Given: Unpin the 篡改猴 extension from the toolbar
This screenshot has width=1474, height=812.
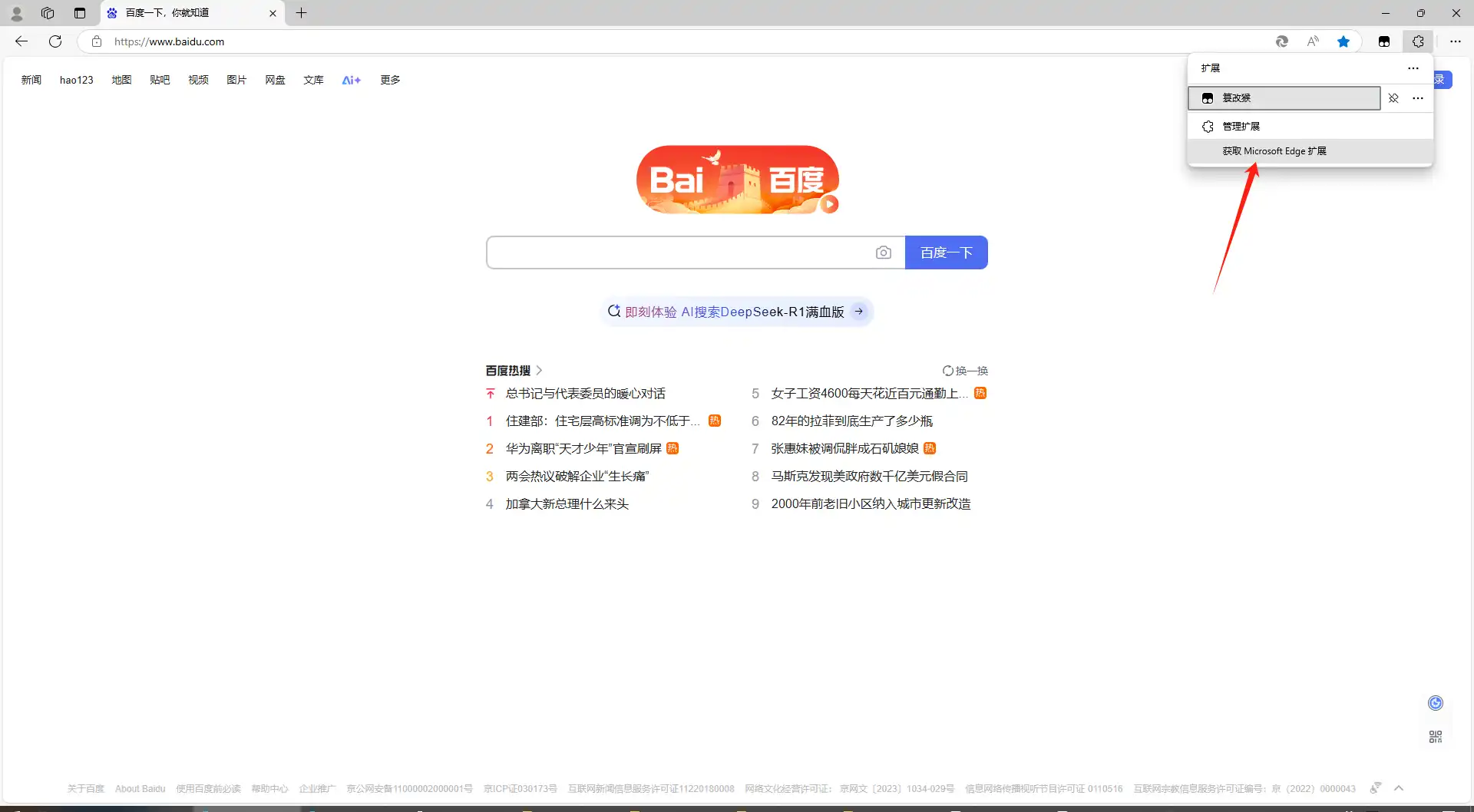Looking at the screenshot, I should [x=1395, y=98].
